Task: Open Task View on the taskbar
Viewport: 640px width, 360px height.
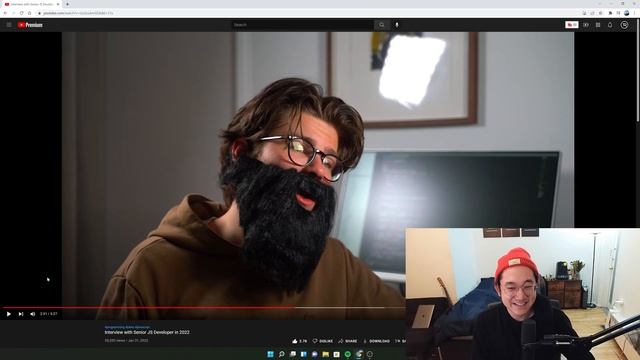Action: tap(293, 354)
